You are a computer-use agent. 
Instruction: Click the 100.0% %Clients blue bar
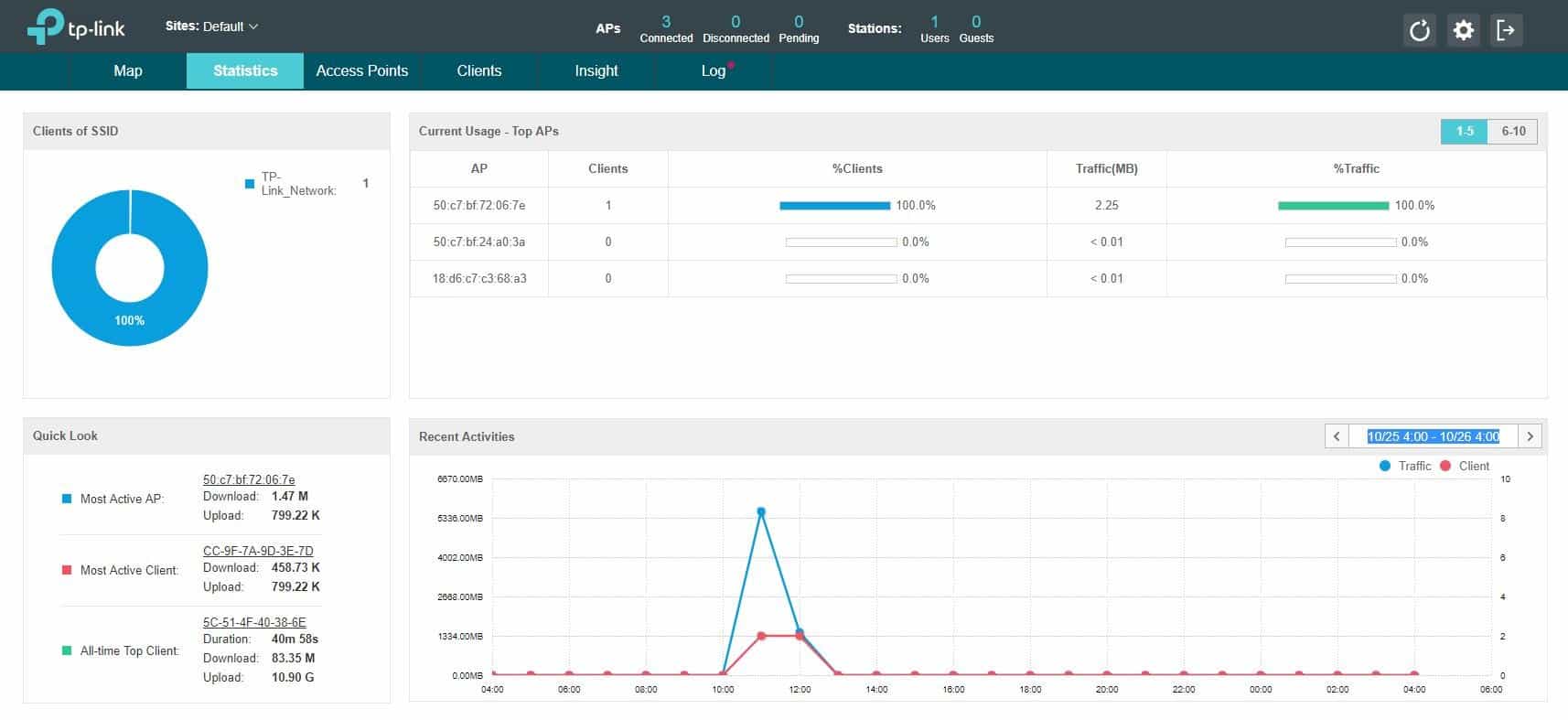(x=834, y=206)
